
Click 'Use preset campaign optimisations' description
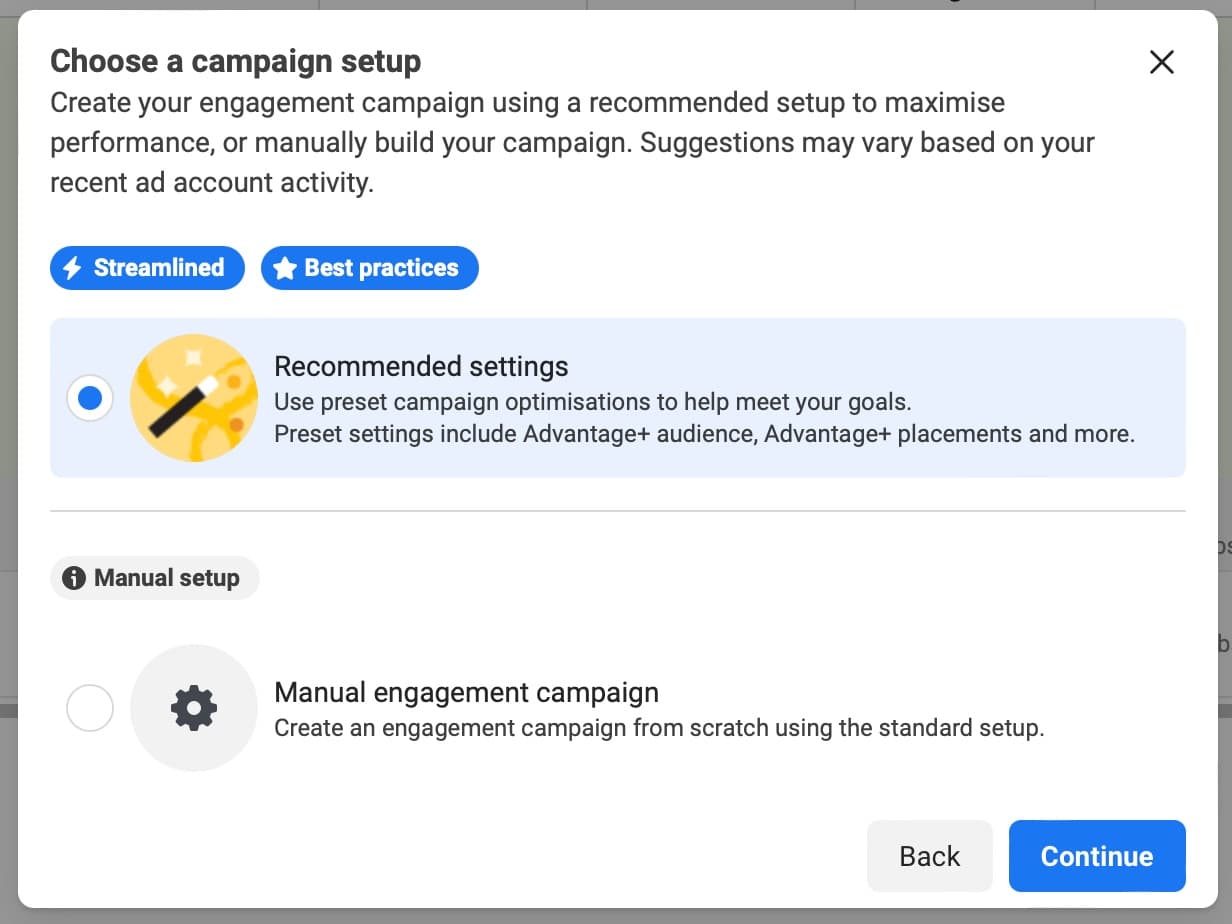(592, 402)
